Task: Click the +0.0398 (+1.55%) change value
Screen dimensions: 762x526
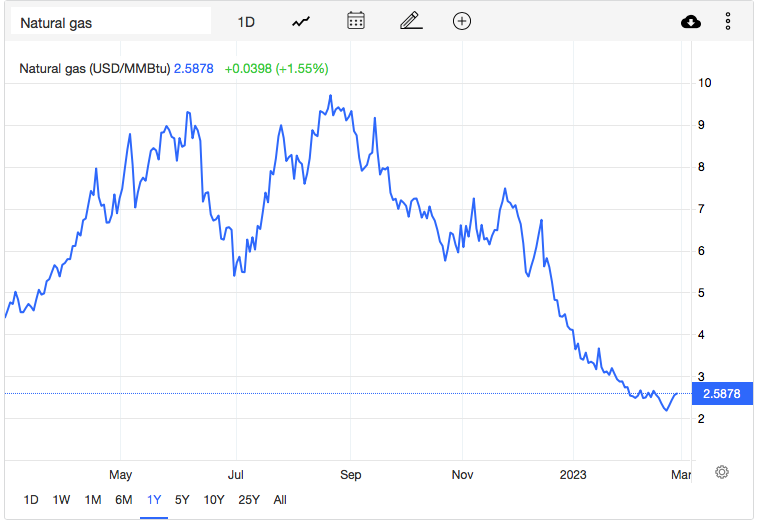Action: (277, 69)
